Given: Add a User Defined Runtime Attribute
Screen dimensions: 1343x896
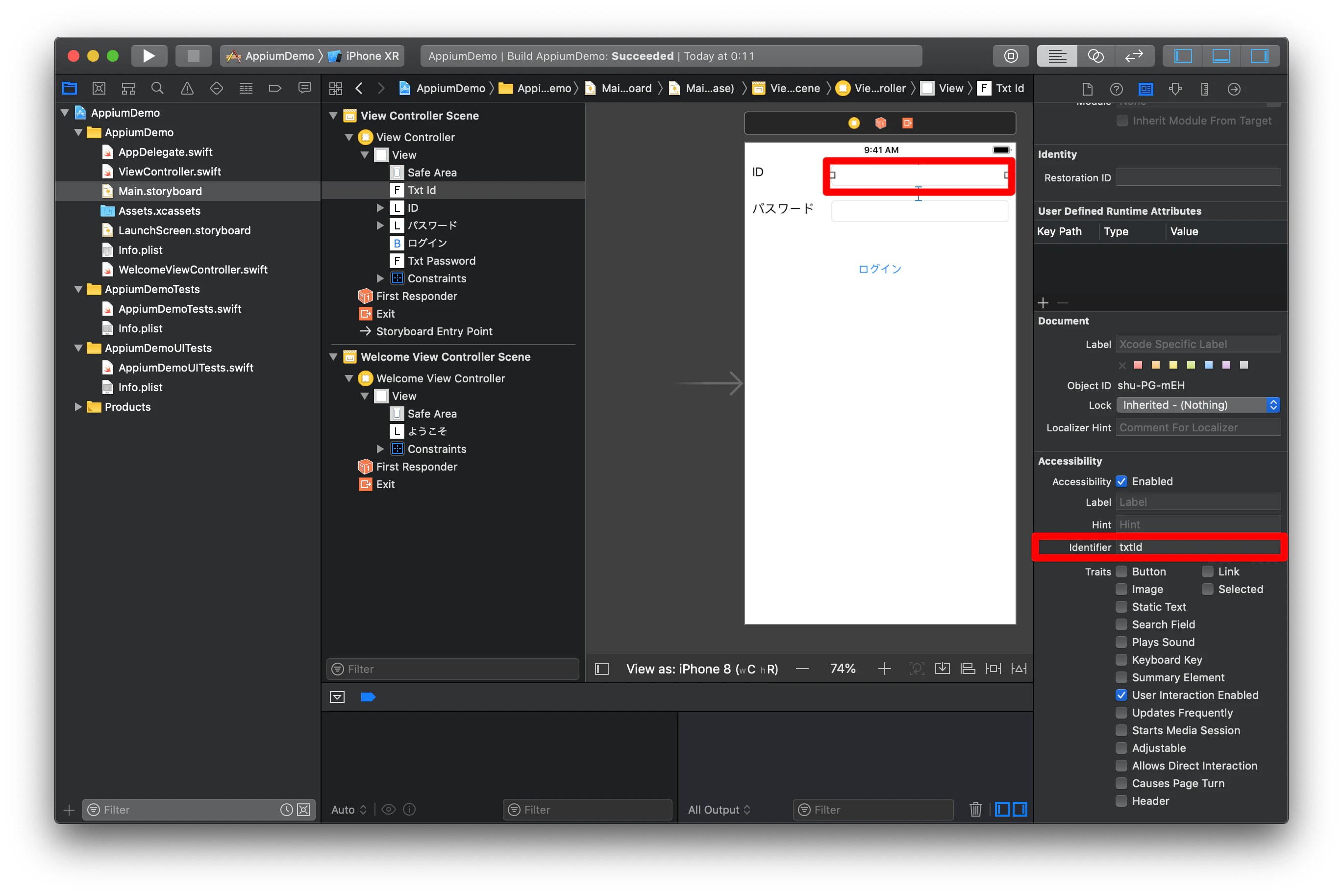Looking at the screenshot, I should click(x=1043, y=302).
